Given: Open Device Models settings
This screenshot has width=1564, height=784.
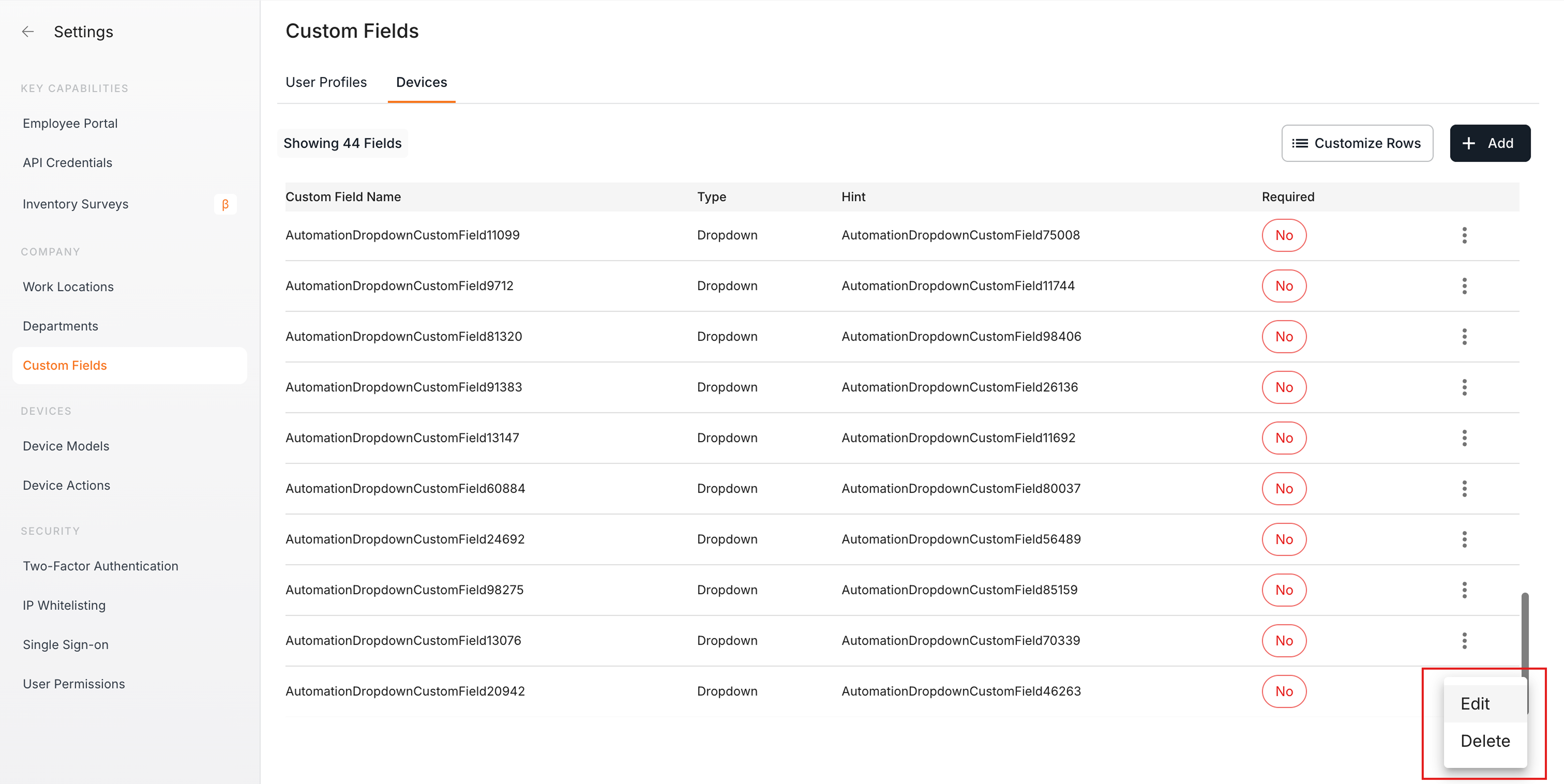Looking at the screenshot, I should click(66, 446).
